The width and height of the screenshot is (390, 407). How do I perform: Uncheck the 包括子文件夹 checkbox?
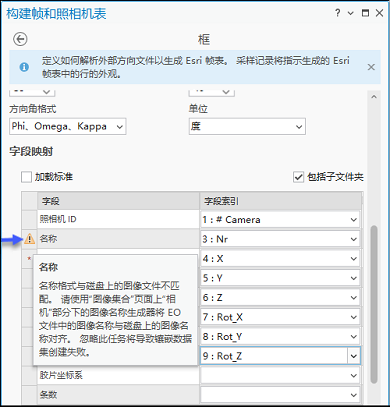click(298, 177)
